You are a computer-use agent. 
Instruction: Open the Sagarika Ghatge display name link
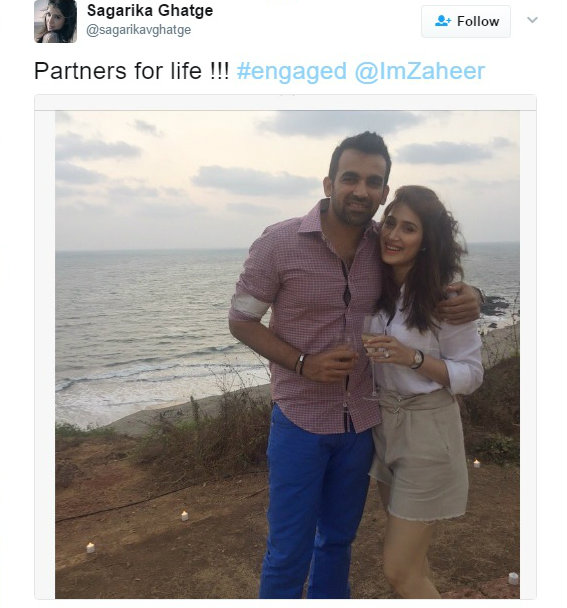[x=150, y=10]
